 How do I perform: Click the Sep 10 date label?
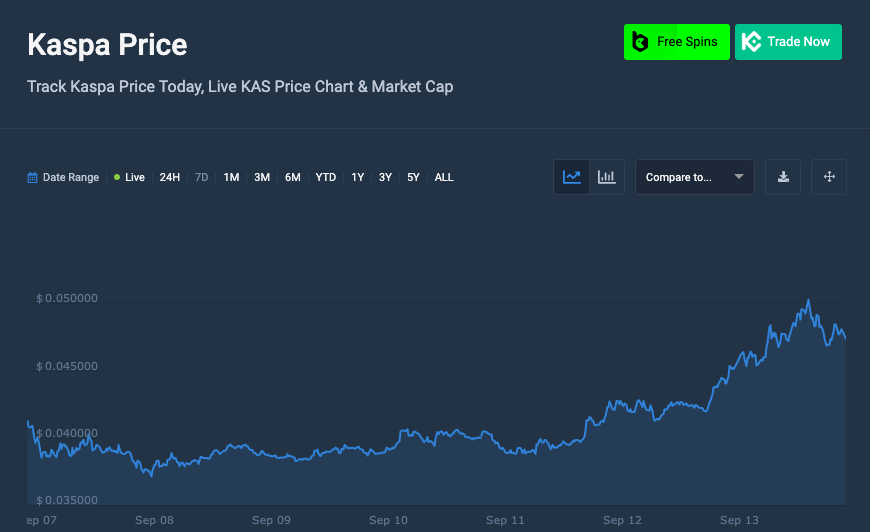click(x=388, y=520)
